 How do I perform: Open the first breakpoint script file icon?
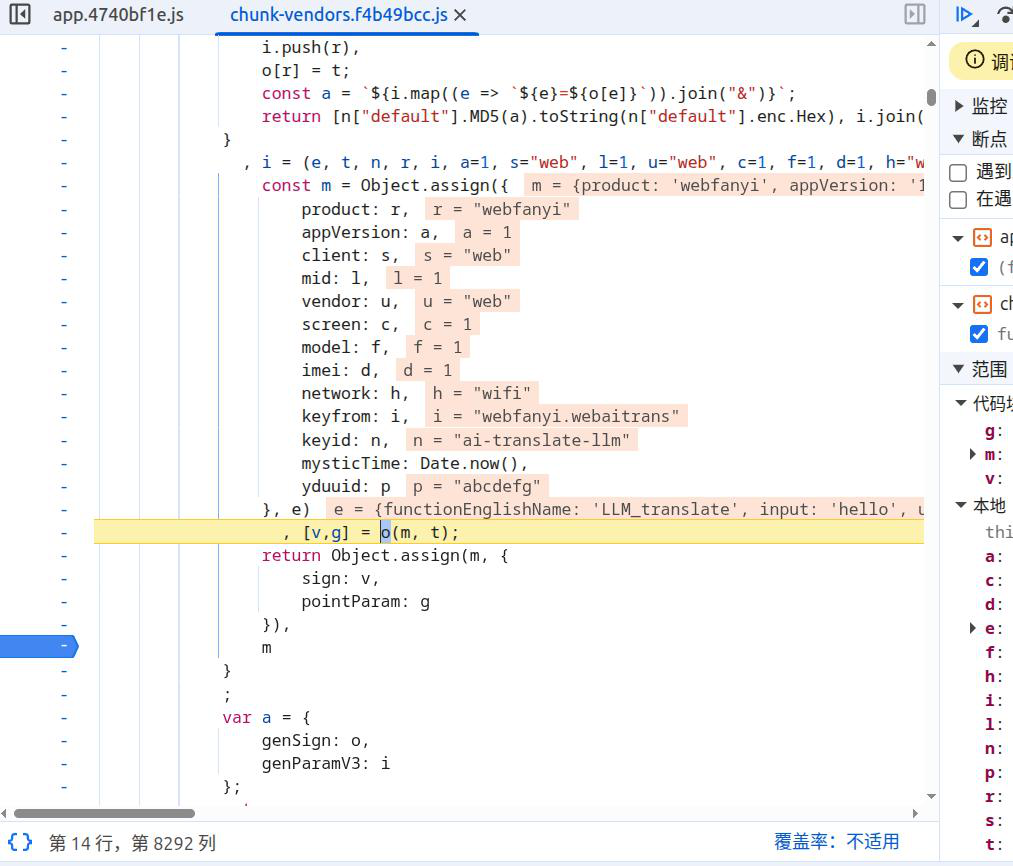tap(982, 238)
